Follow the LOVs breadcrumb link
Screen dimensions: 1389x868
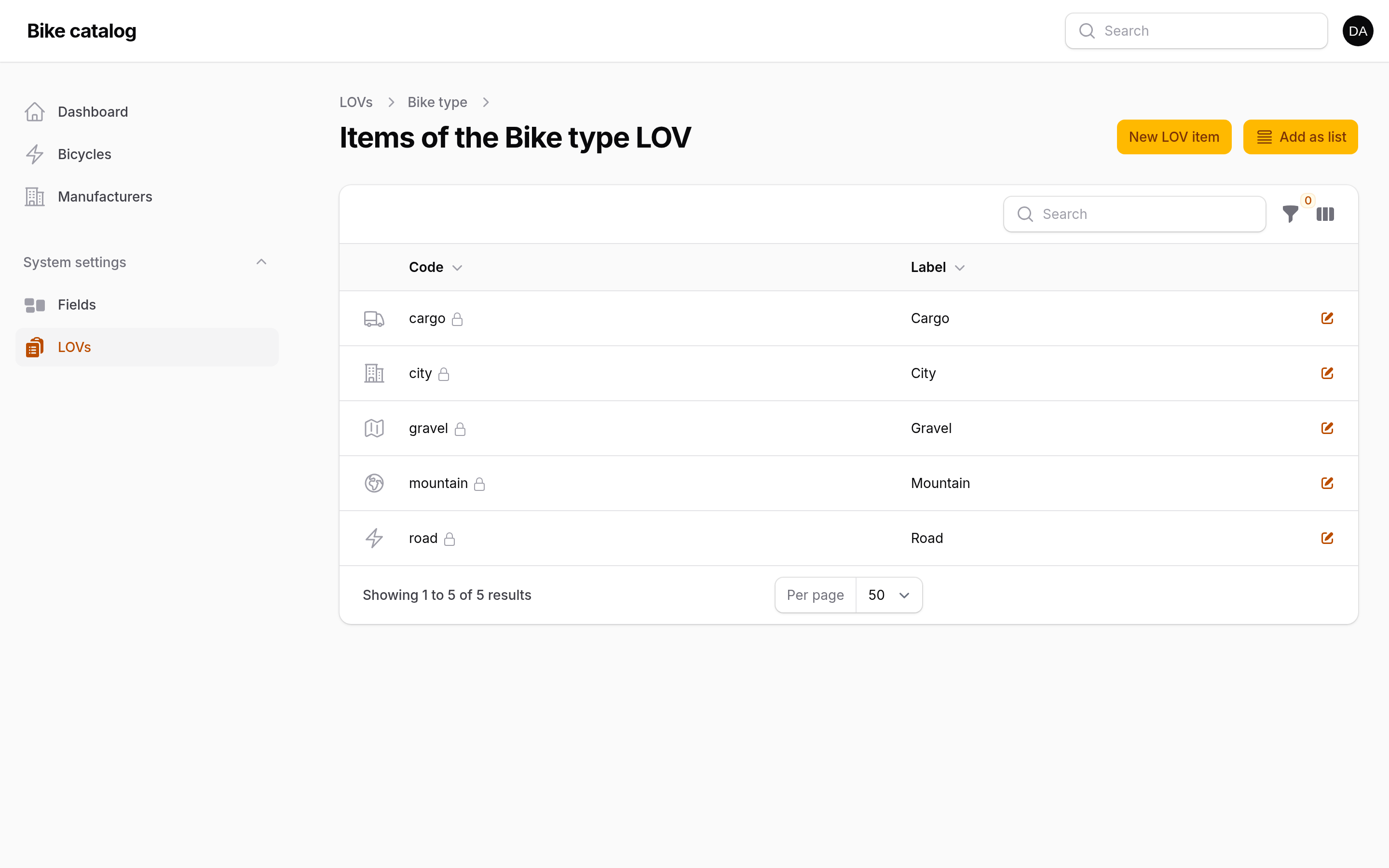click(x=356, y=102)
